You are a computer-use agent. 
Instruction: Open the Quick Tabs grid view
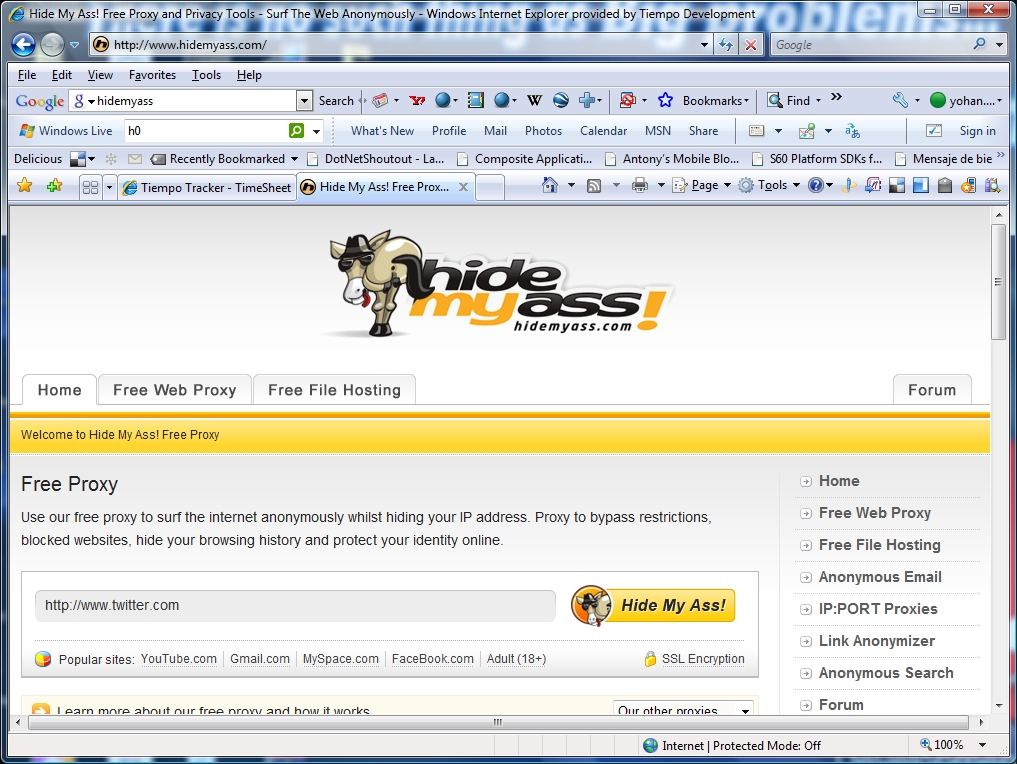pyautogui.click(x=90, y=187)
